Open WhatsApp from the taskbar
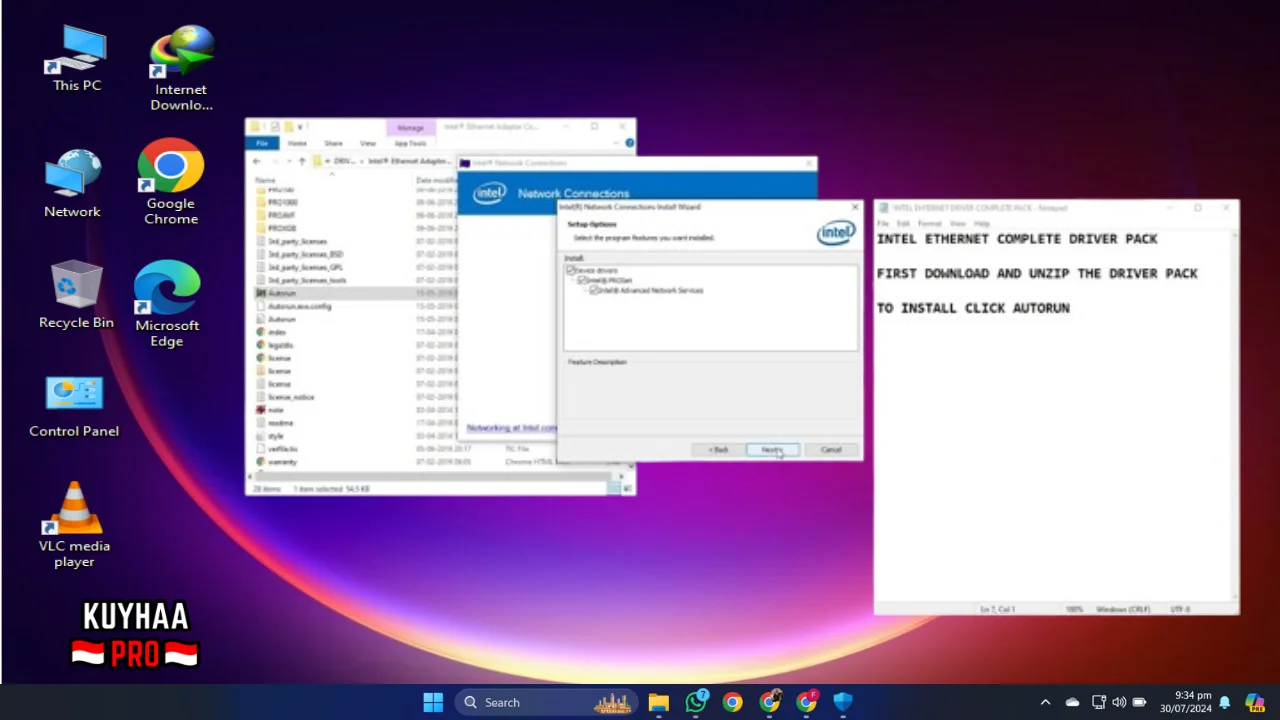The height and width of the screenshot is (720, 1280). (x=696, y=702)
